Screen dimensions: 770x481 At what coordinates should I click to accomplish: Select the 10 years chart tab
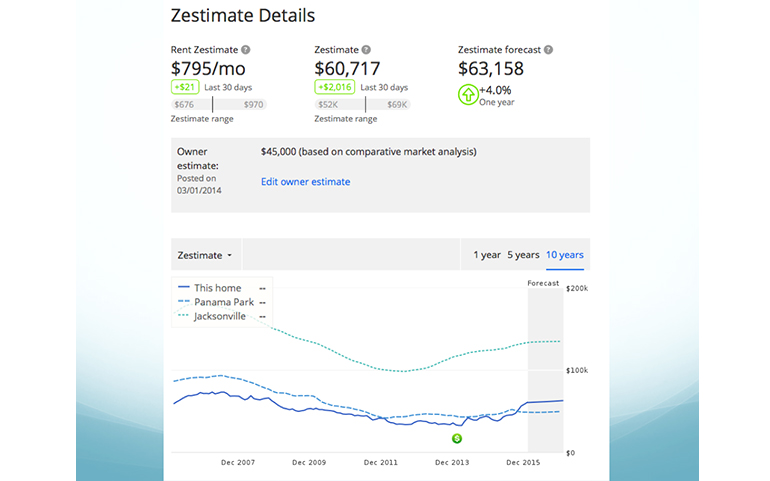564,255
